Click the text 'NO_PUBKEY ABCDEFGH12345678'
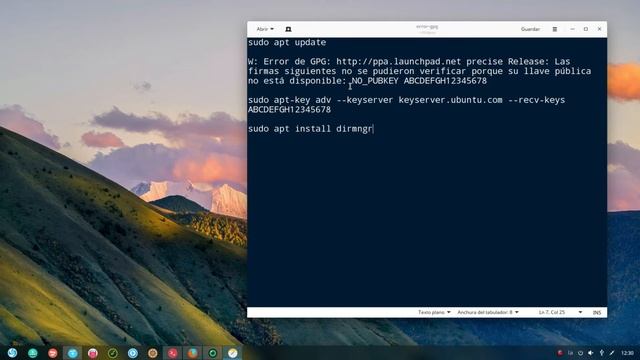 (x=419, y=81)
